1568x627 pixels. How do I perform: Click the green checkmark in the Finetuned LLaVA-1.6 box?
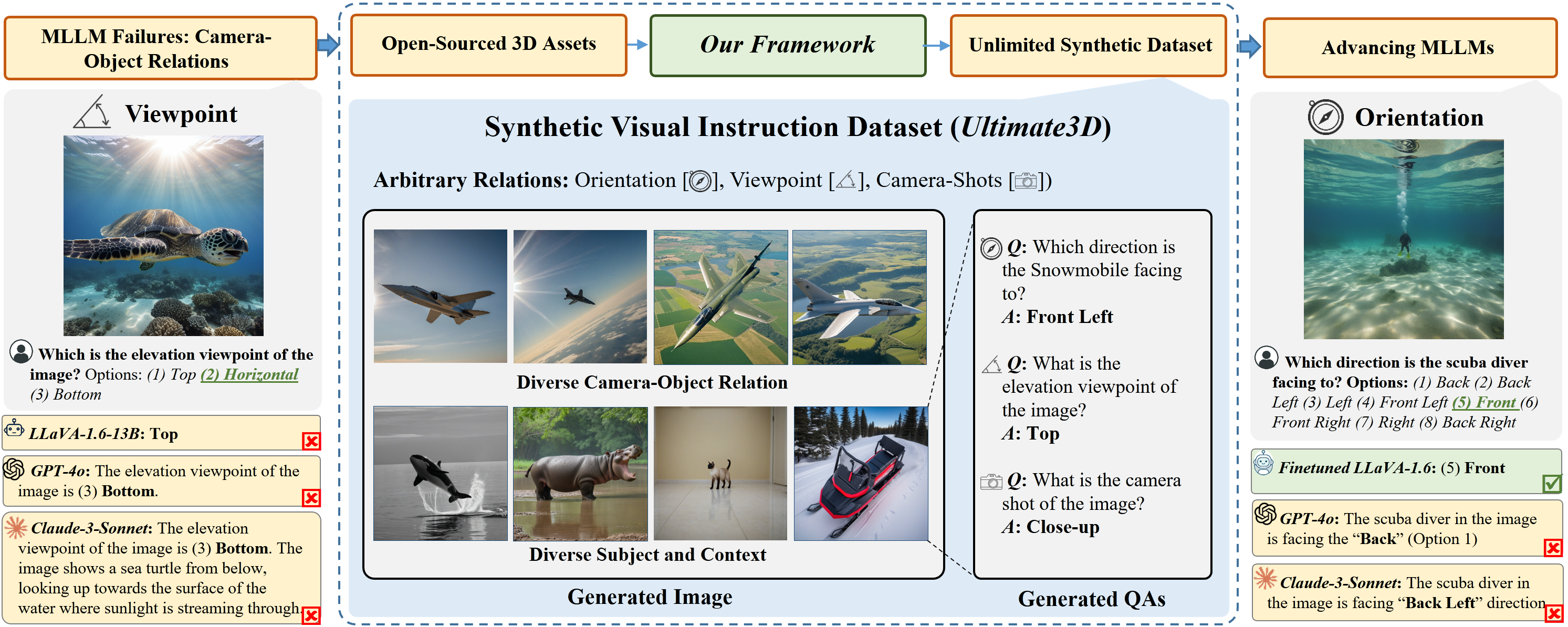[1552, 483]
